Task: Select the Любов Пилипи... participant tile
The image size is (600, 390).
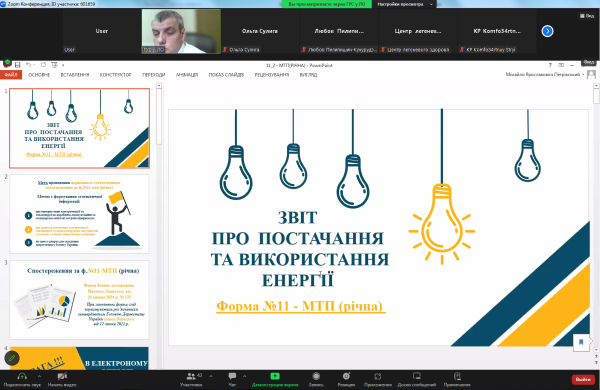Action: pyautogui.click(x=339, y=31)
